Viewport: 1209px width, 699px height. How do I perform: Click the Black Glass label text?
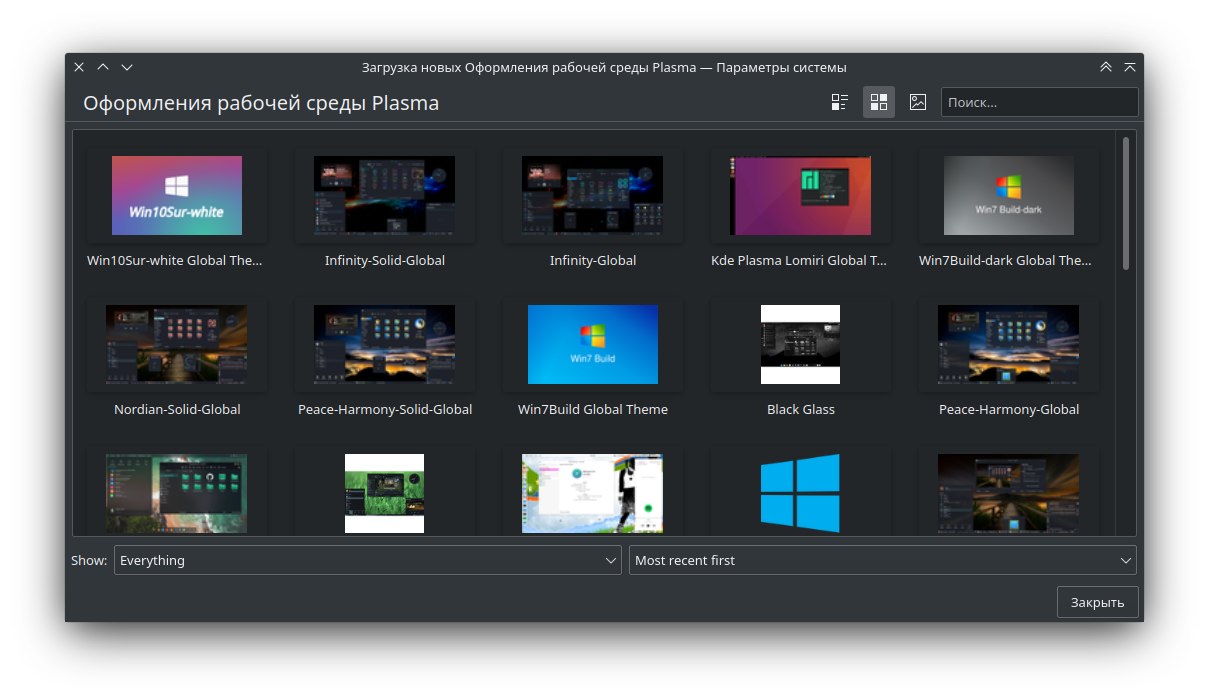pyautogui.click(x=801, y=409)
